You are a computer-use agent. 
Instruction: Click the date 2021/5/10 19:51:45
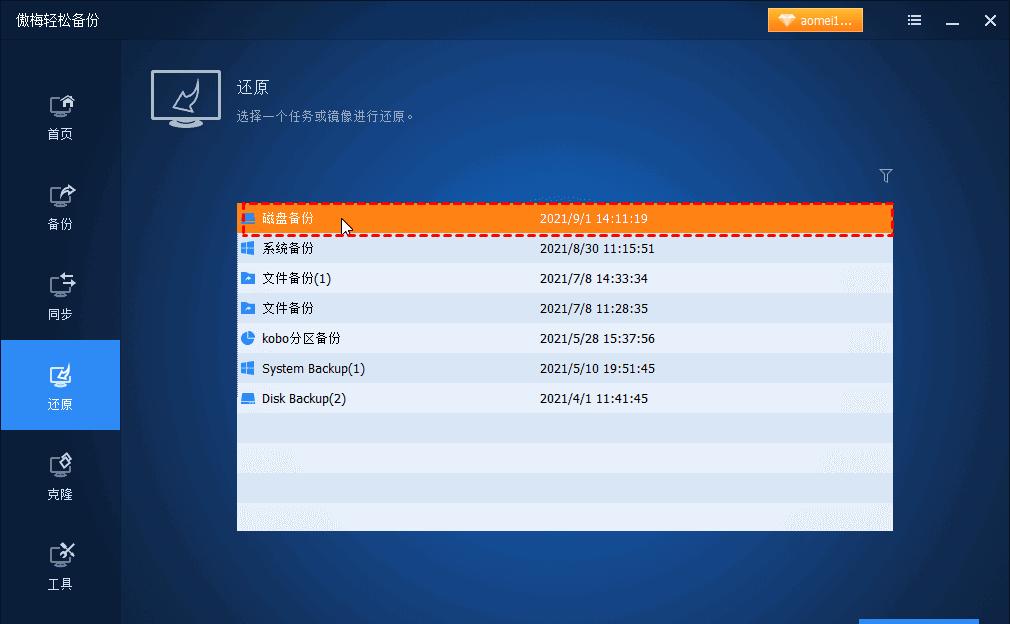pos(596,369)
